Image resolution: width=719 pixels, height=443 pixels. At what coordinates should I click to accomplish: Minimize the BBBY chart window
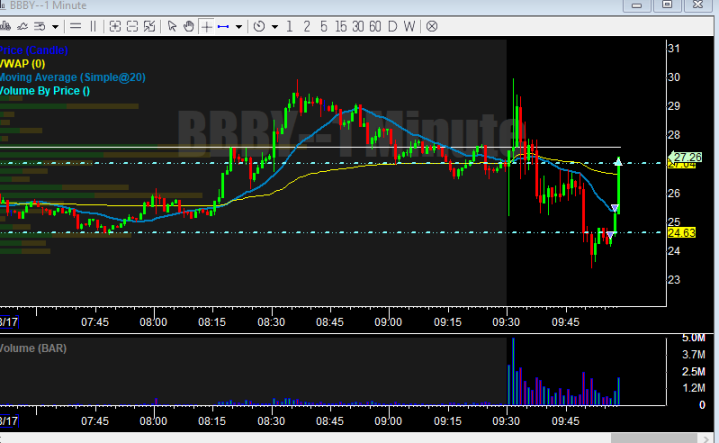637,5
